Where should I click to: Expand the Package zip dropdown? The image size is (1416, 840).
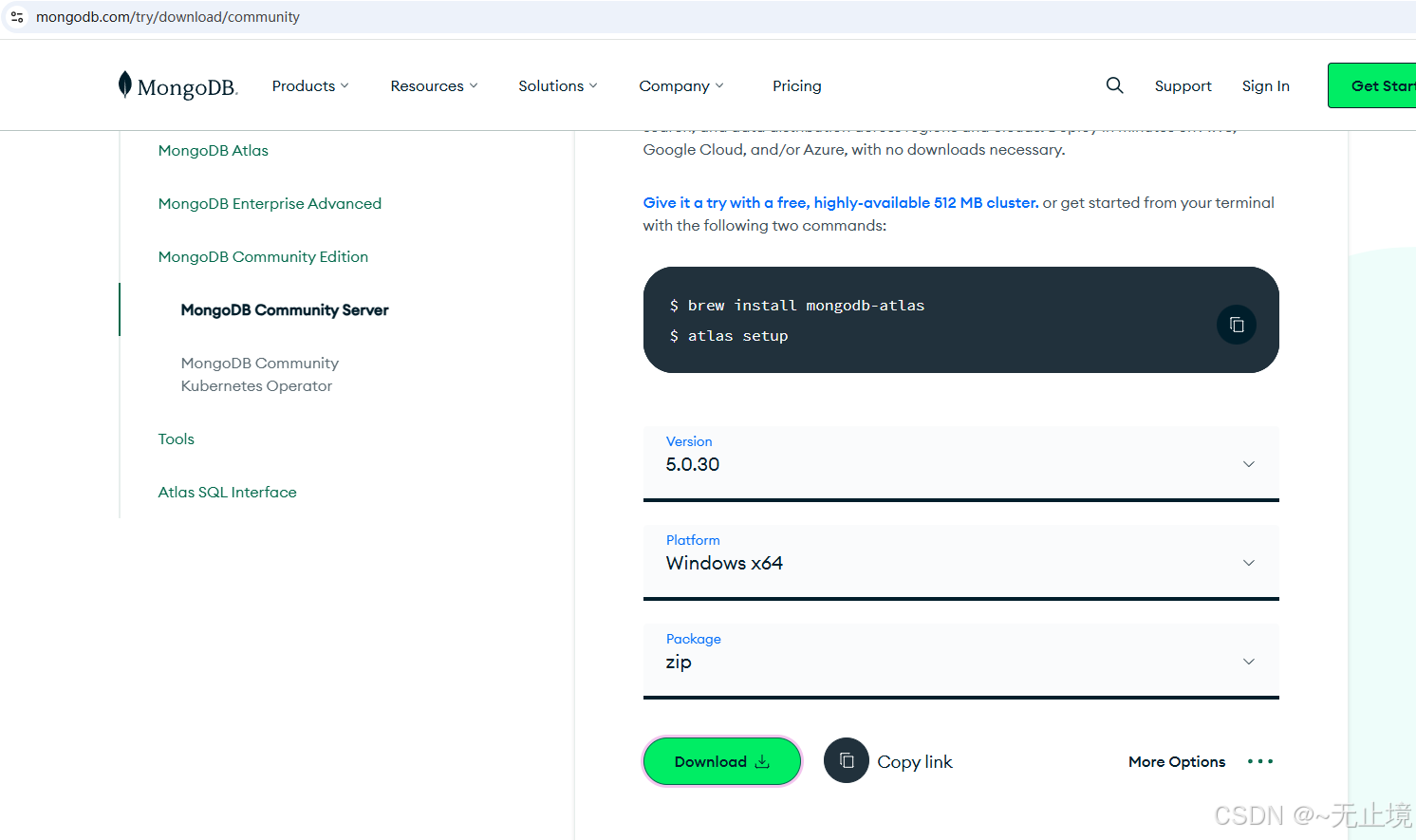coord(961,662)
